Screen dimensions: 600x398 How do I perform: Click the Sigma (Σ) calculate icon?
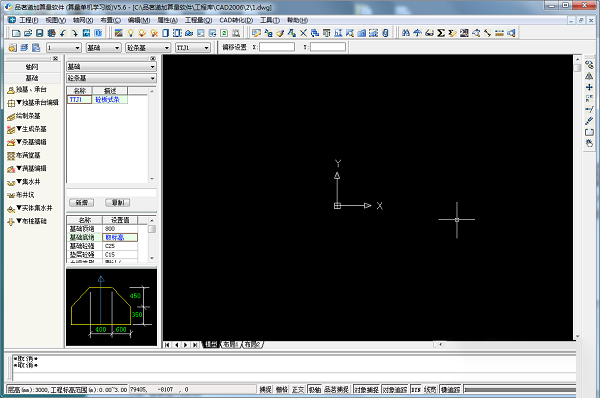[441, 33]
